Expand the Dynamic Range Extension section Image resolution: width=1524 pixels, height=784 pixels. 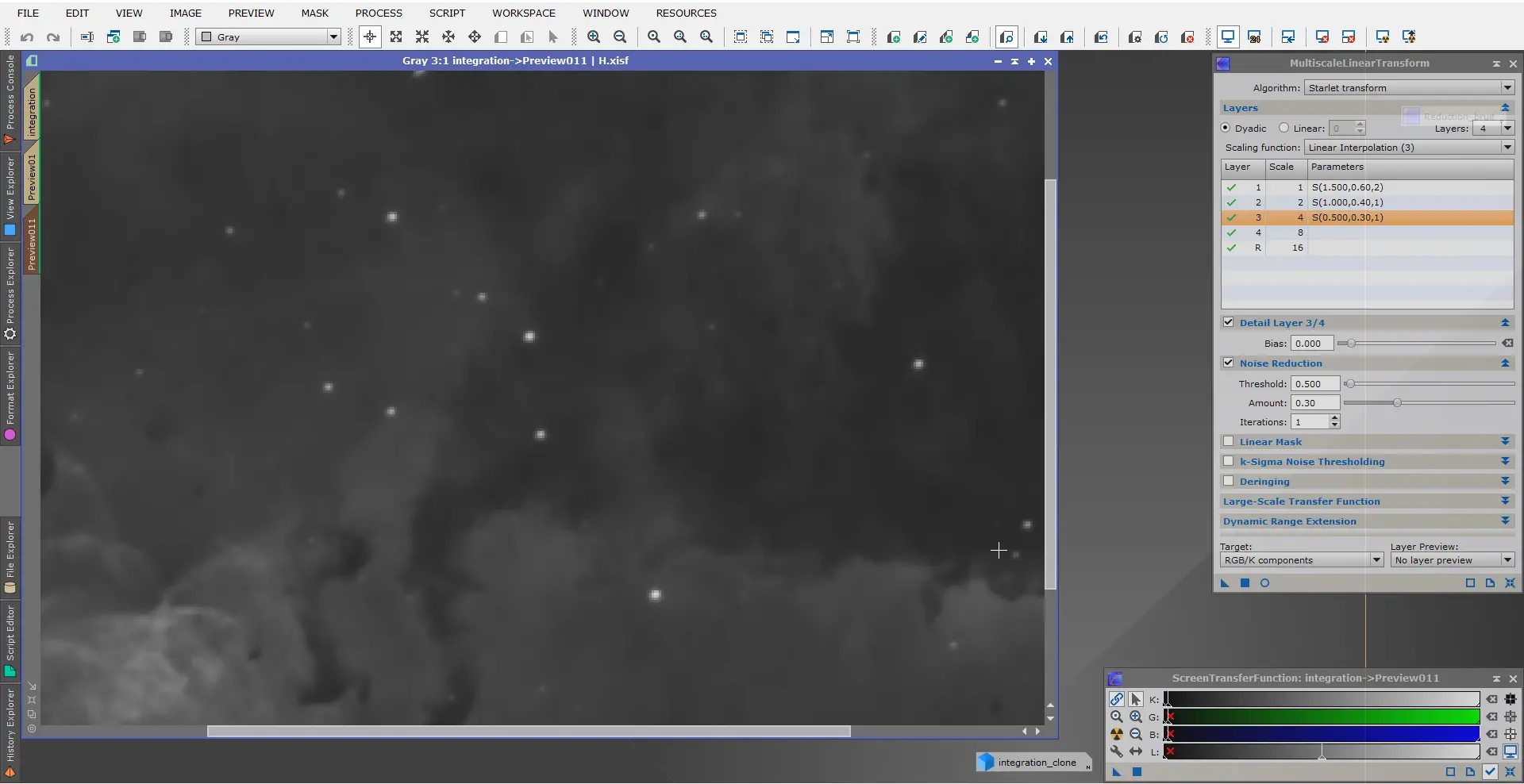coord(1505,521)
